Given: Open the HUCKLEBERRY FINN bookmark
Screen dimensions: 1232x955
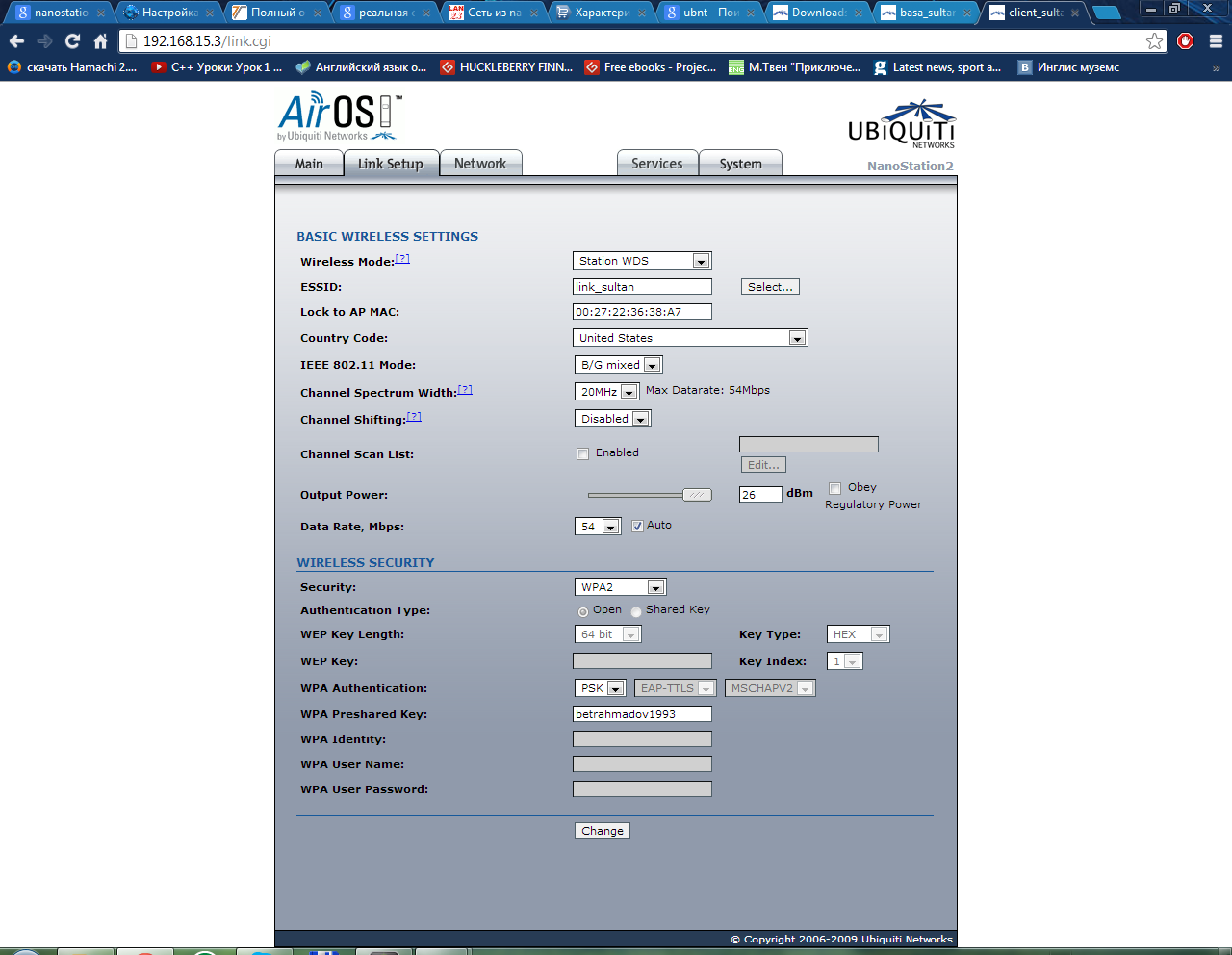Looking at the screenshot, I should point(506,67).
